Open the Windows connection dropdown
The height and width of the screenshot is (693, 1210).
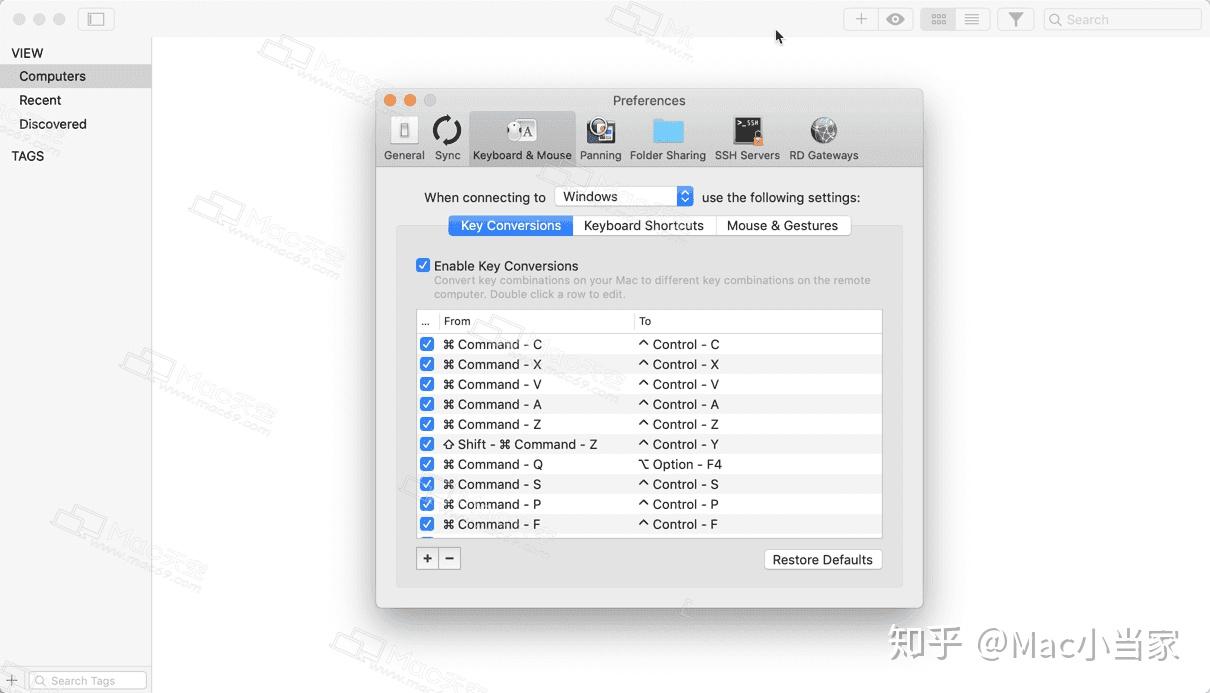[623, 196]
